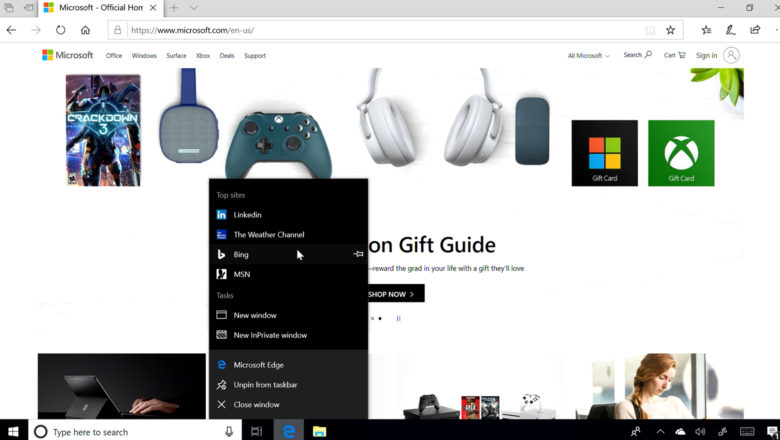This screenshot has width=780, height=440.
Task: Open the Support nav link
Action: 255,56
